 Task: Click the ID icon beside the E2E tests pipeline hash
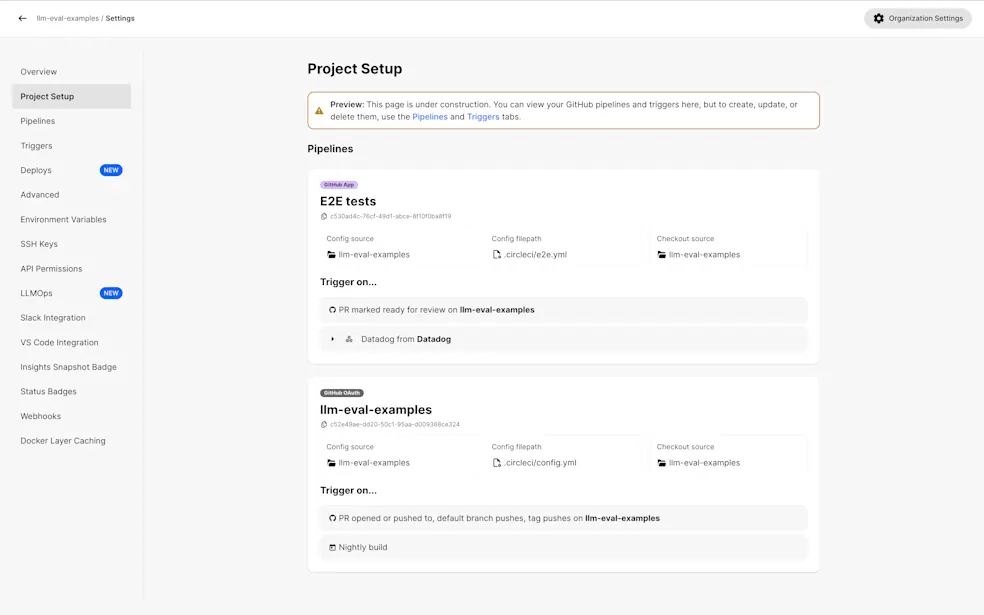(324, 216)
